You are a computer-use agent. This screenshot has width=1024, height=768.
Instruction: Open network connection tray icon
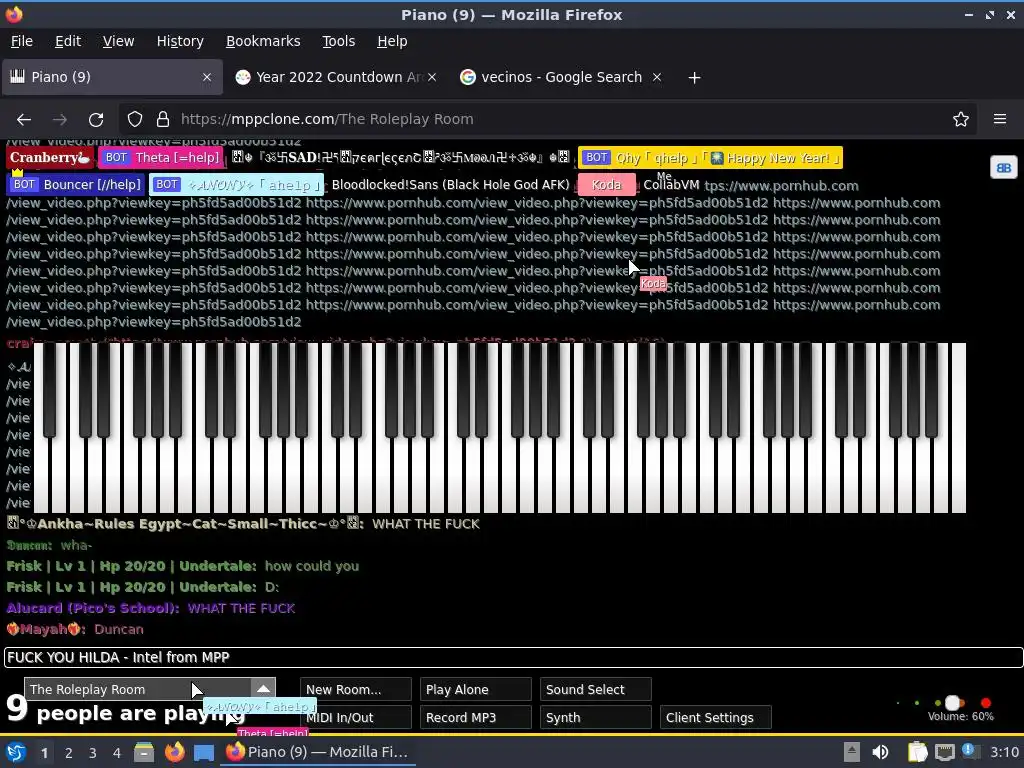944,752
